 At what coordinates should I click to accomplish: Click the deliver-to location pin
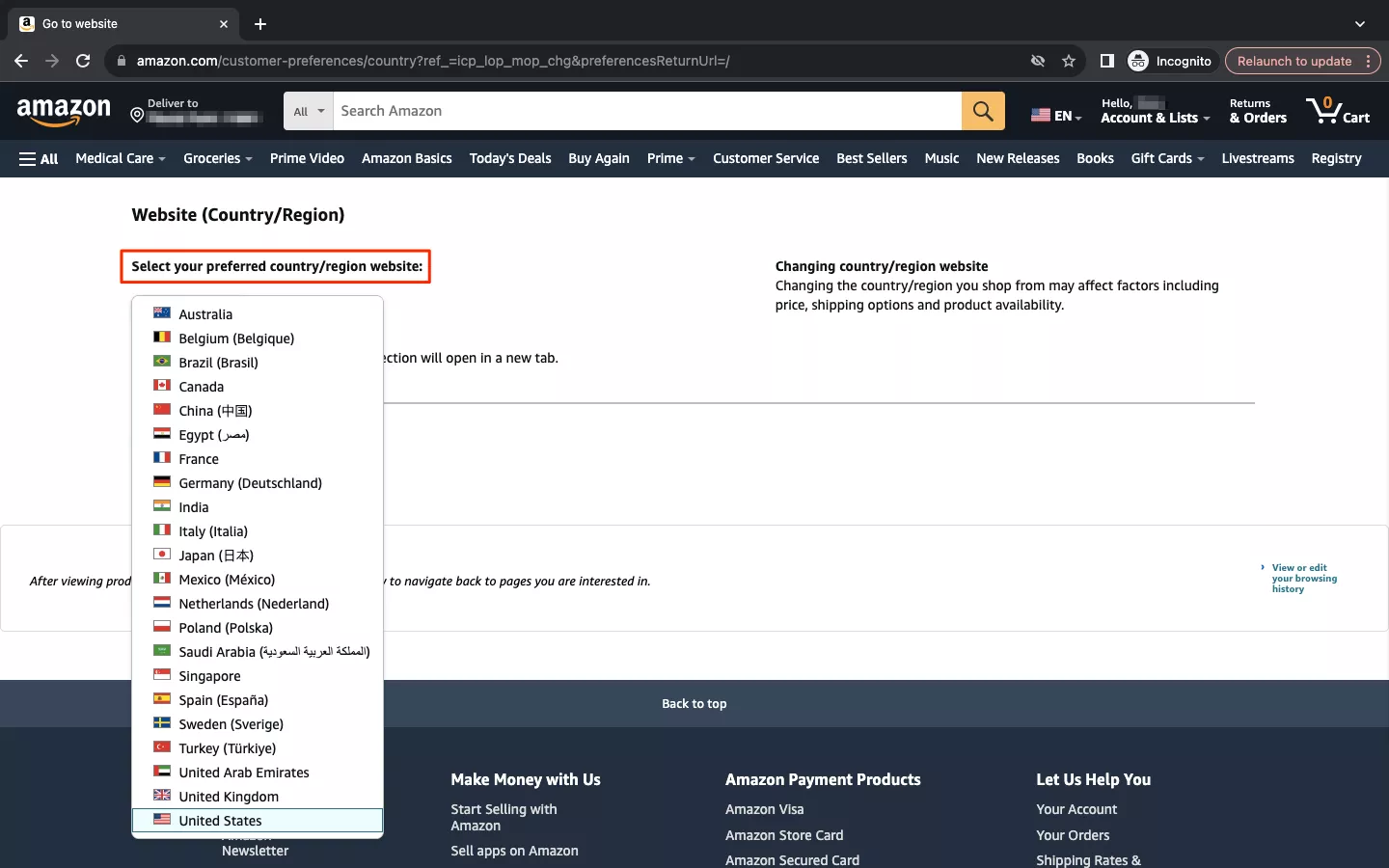pos(137,116)
